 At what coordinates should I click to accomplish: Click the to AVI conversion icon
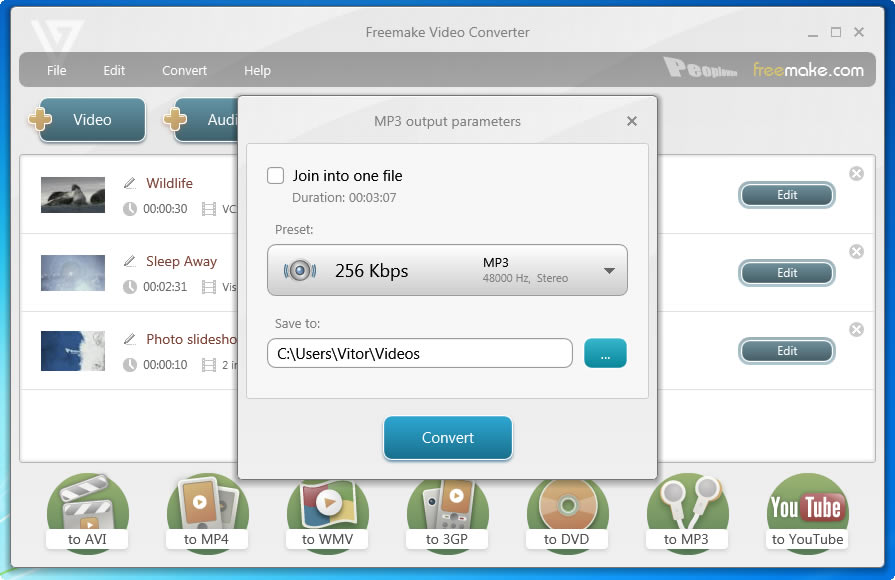[x=87, y=513]
